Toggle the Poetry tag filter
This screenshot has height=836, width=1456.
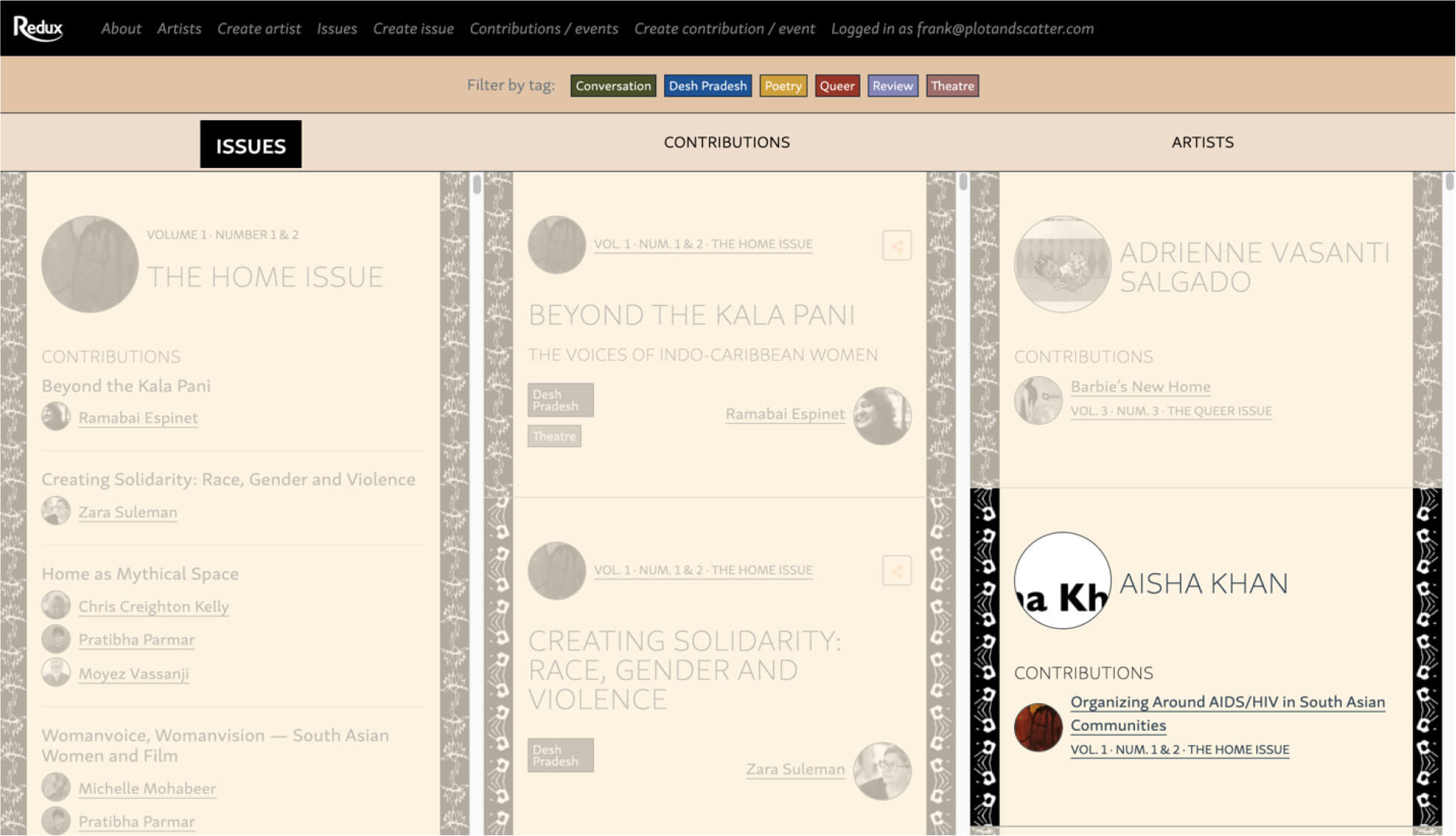click(x=782, y=86)
